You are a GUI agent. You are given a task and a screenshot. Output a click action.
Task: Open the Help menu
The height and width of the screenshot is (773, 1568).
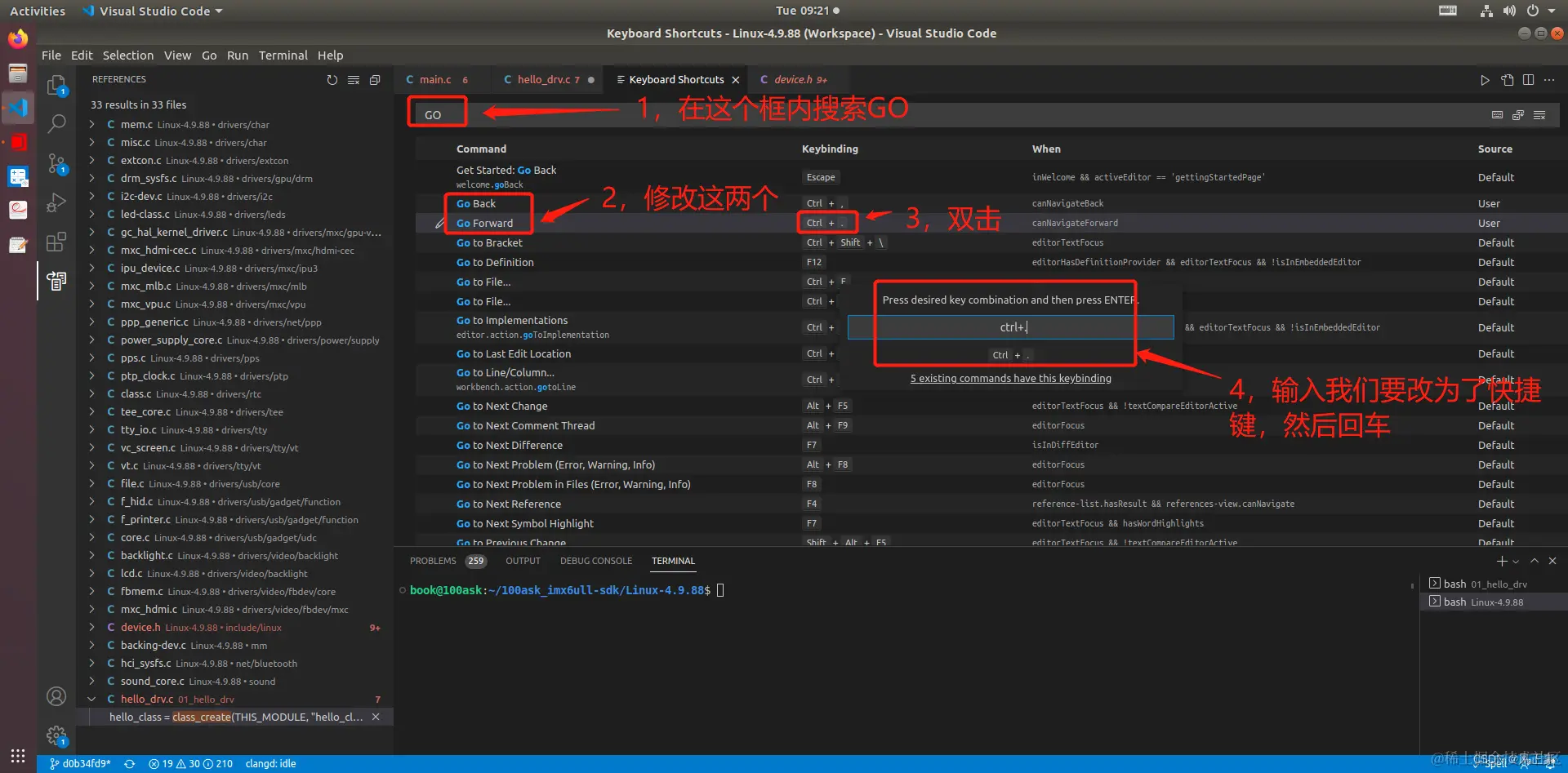pyautogui.click(x=331, y=56)
